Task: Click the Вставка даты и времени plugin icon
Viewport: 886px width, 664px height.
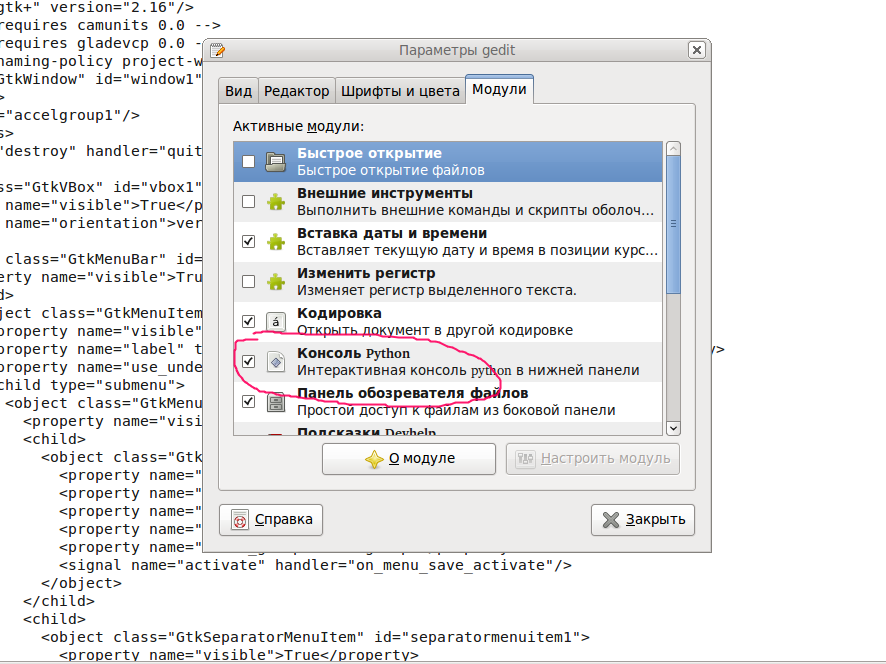Action: (x=276, y=242)
